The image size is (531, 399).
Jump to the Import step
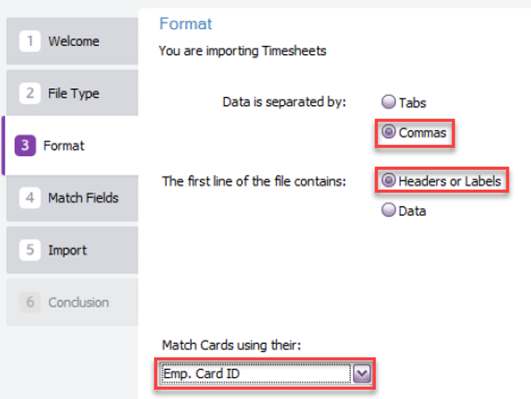coord(72,250)
